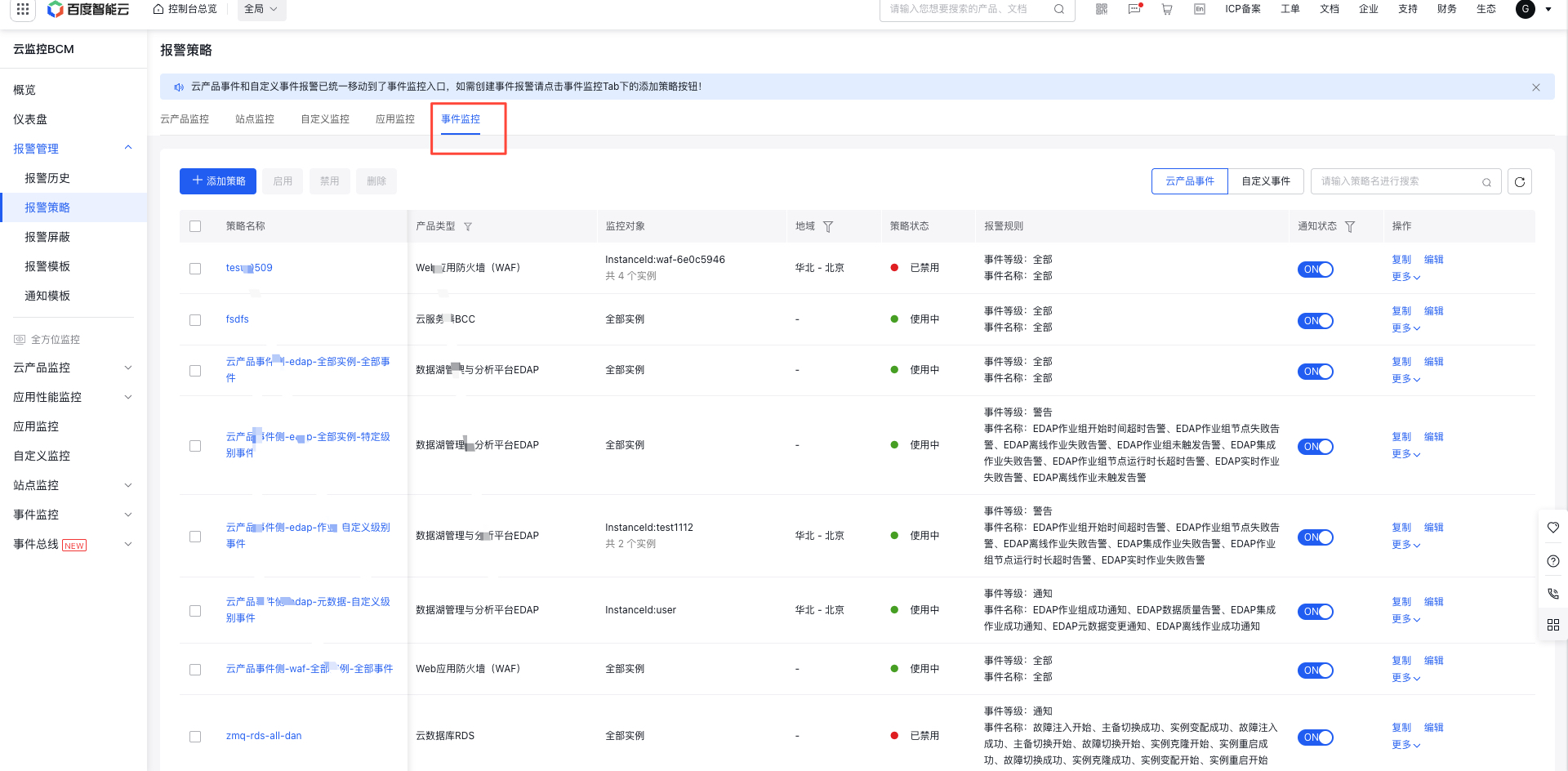
Task: Open 仪表盘 in sidebar
Action: click(30, 119)
